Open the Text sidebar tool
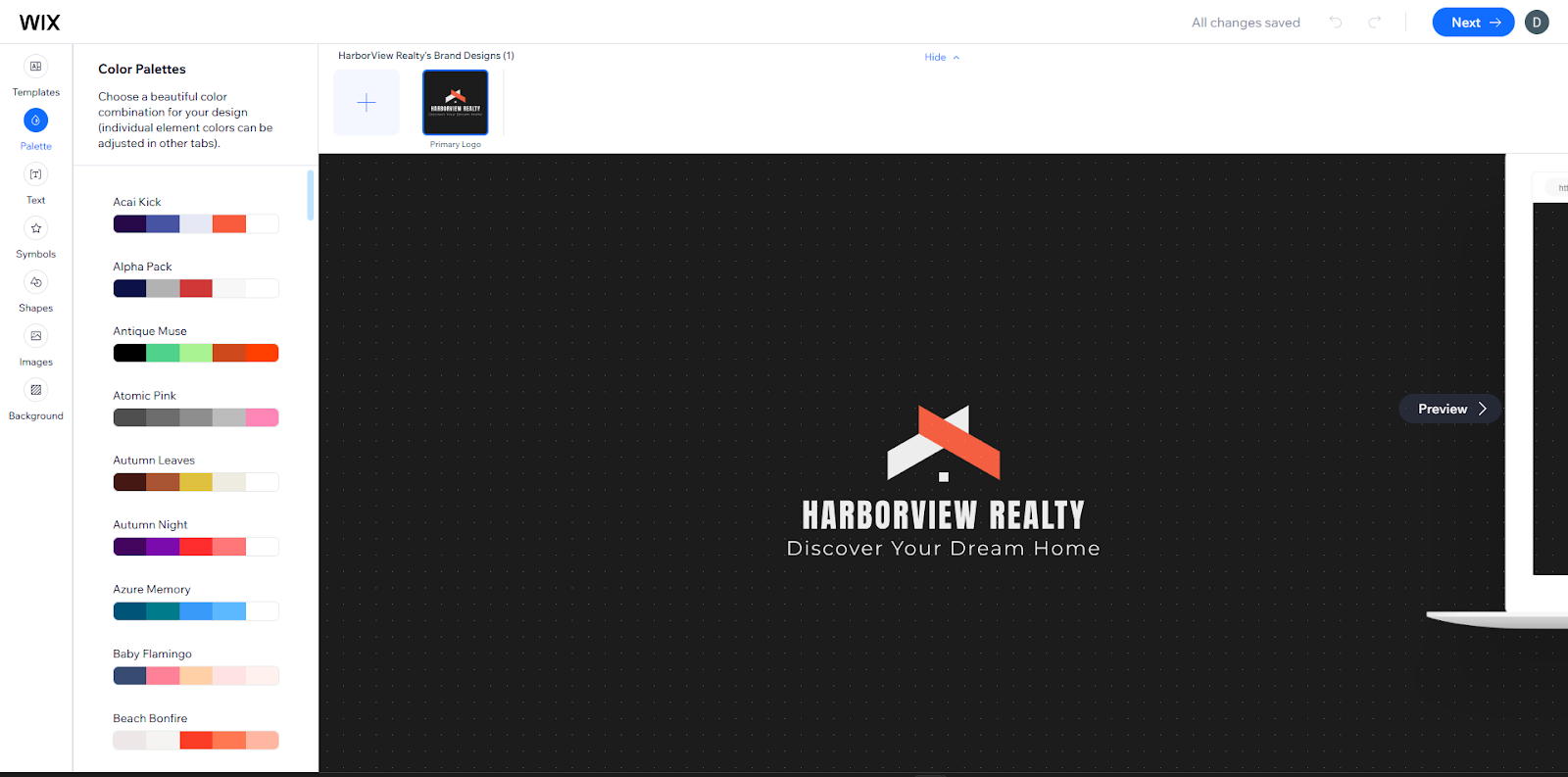 (x=35, y=183)
